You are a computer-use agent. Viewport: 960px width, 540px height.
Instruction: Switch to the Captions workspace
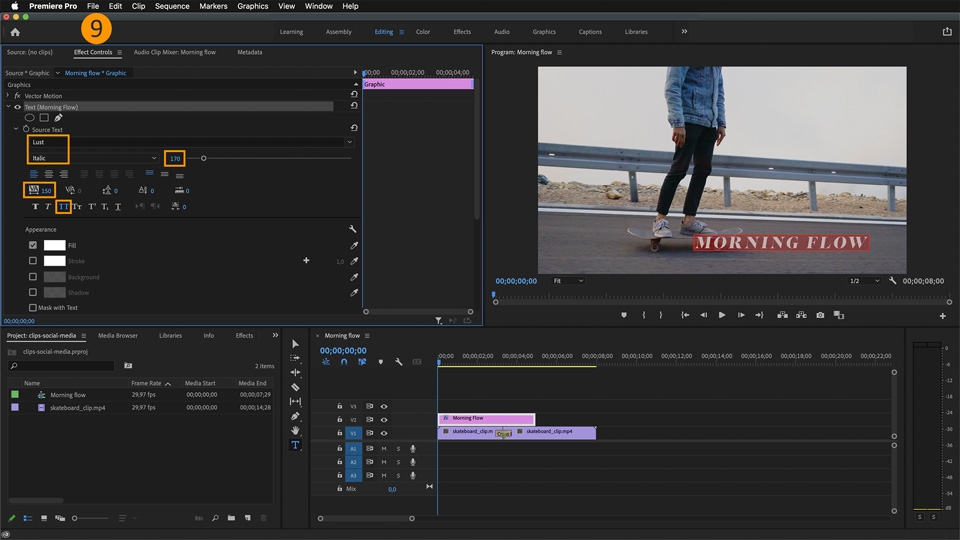click(590, 32)
